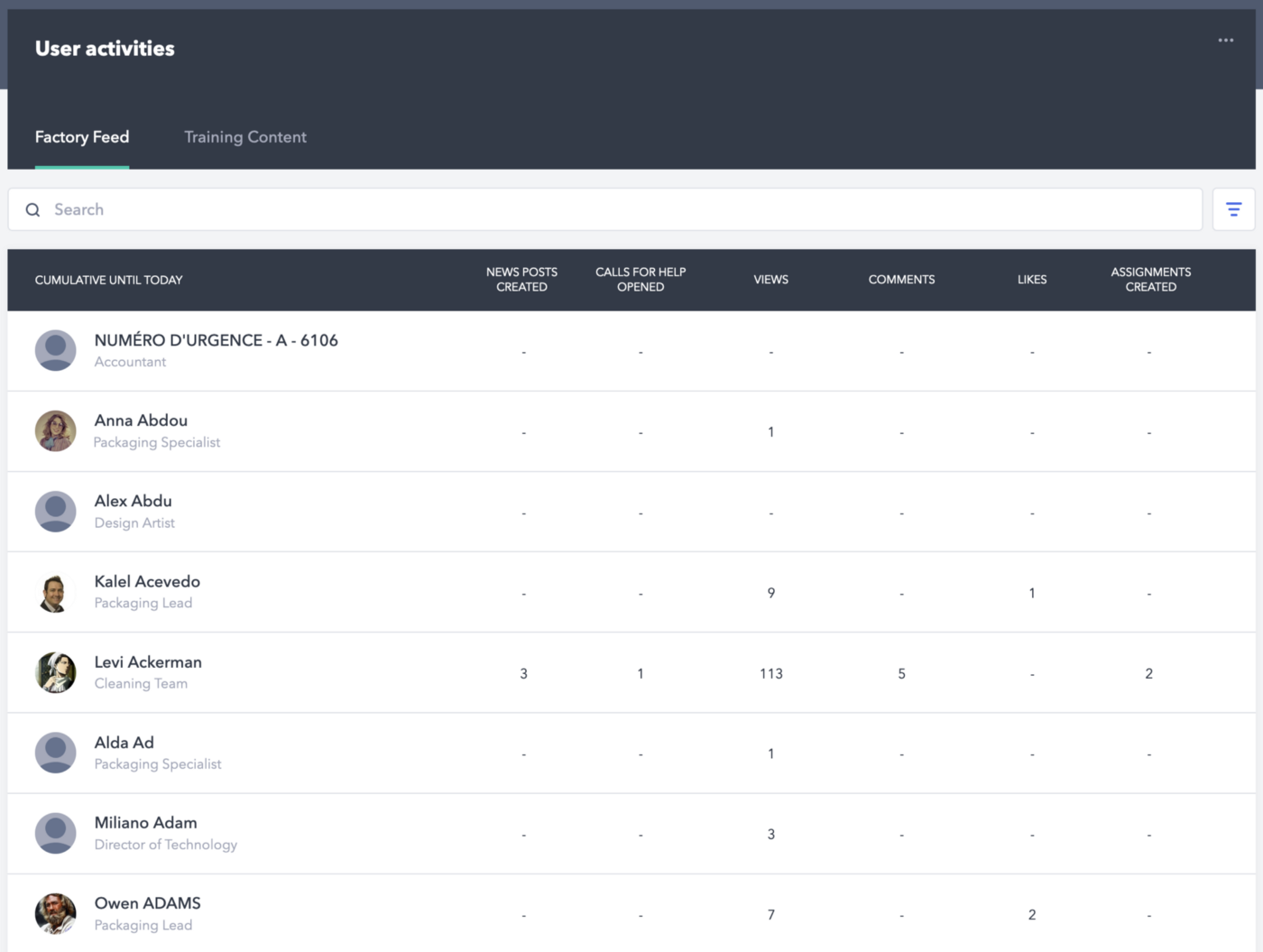Open the filter options icon

1233,209
